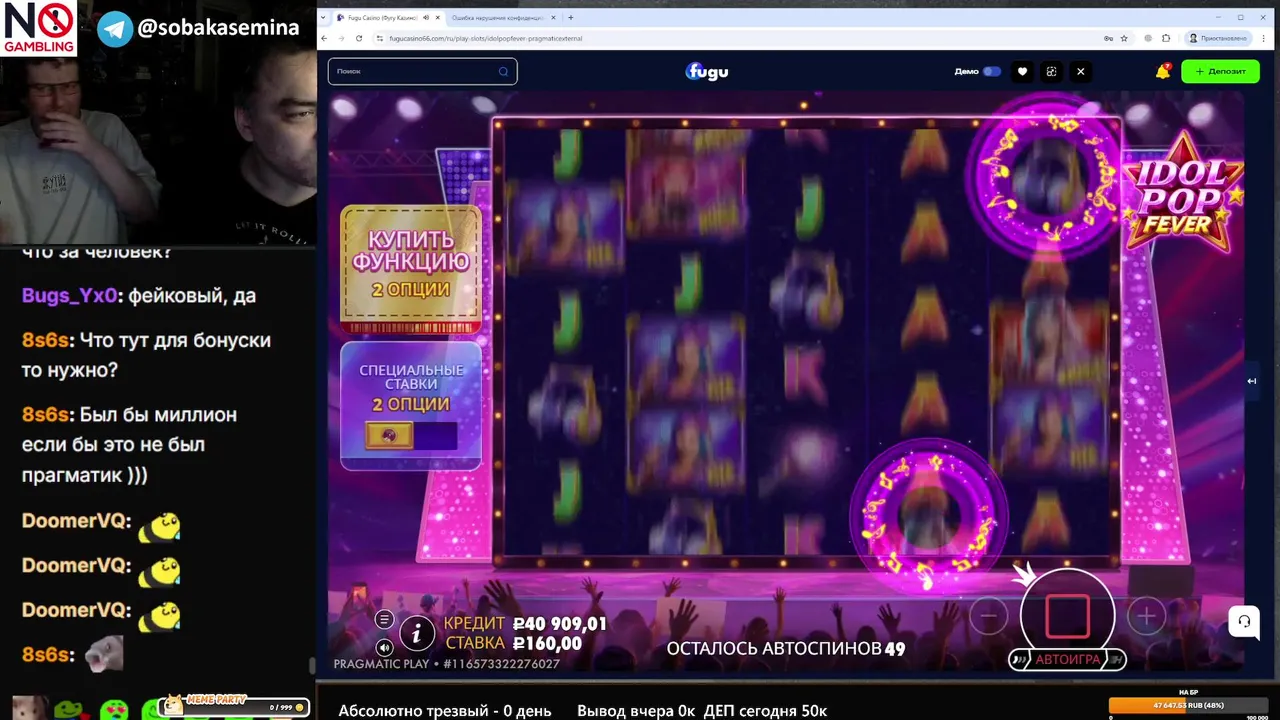
Task: Open the support headset chat icon
Action: 1244,621
